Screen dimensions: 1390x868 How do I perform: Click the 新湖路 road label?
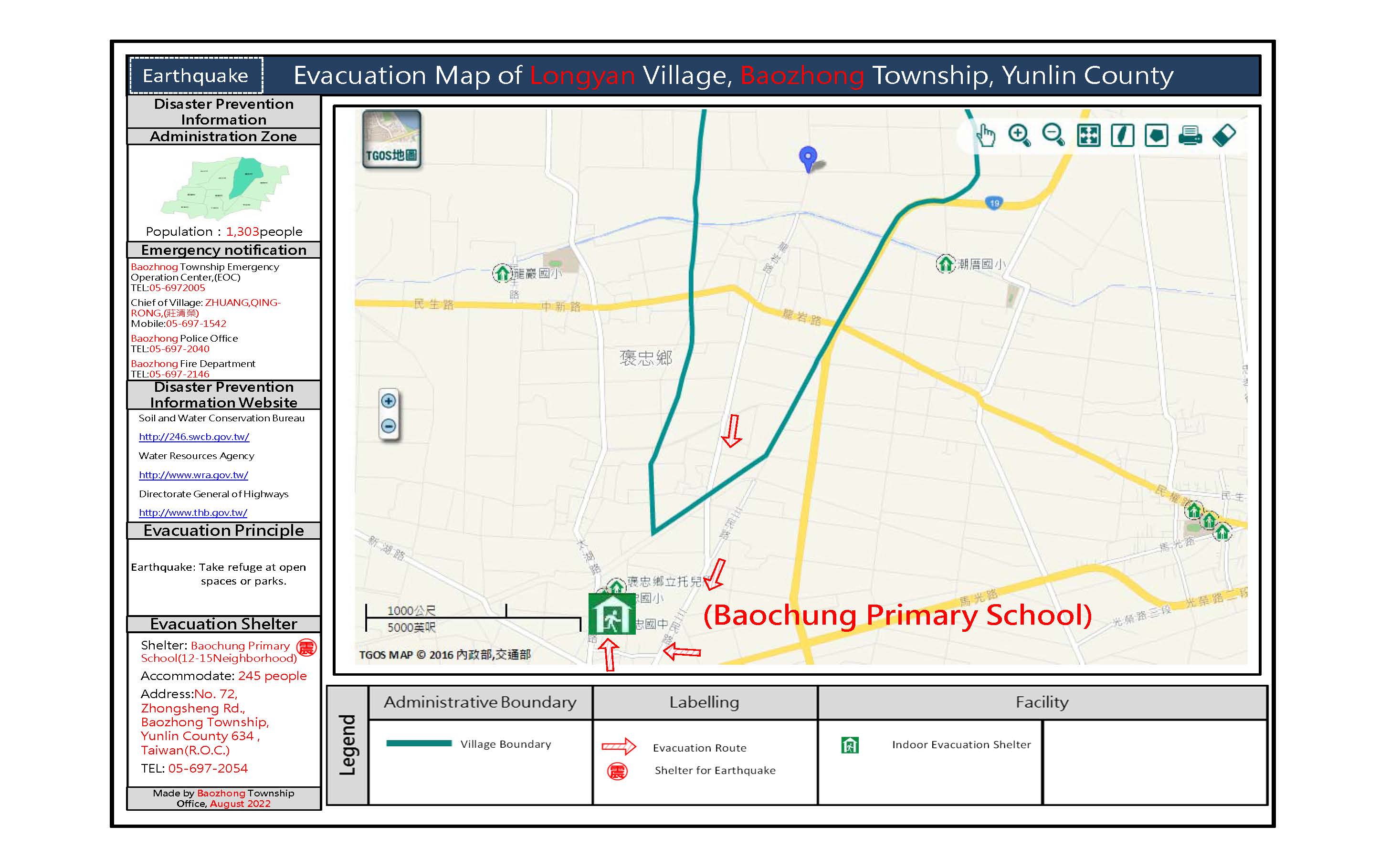(x=386, y=548)
